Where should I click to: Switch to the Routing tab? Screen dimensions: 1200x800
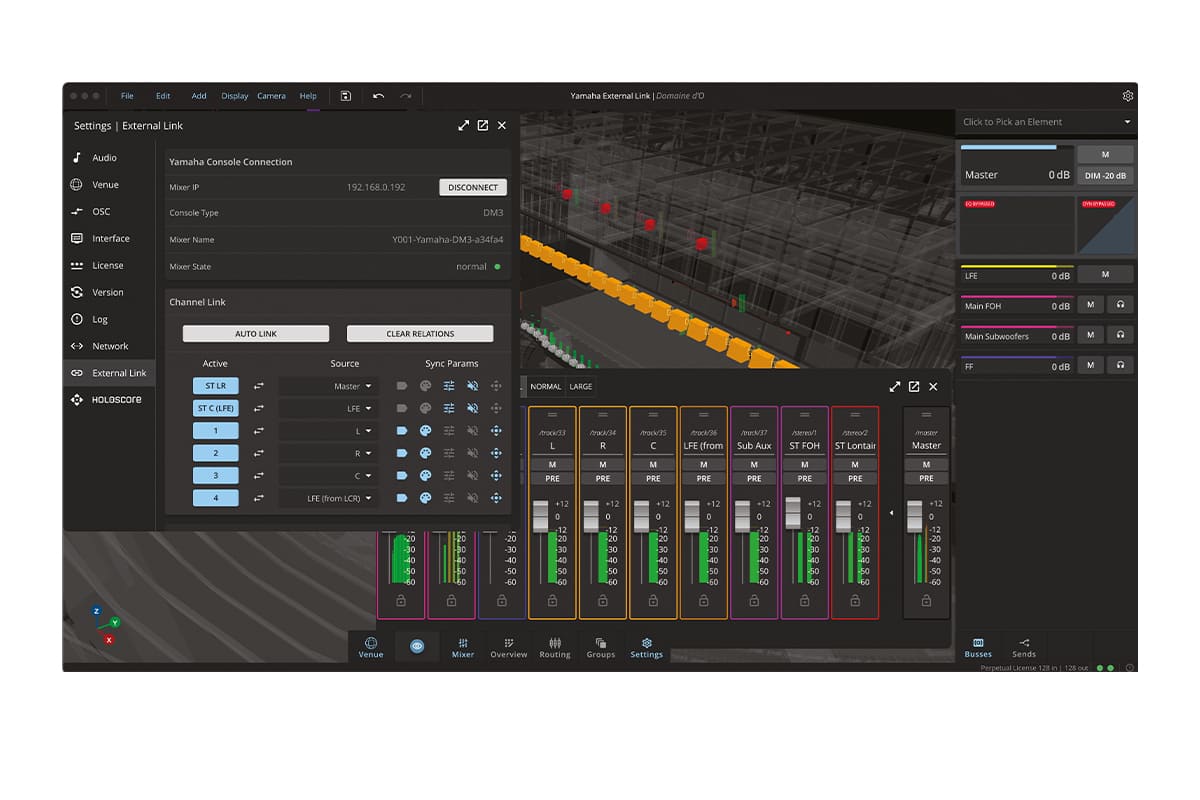555,648
